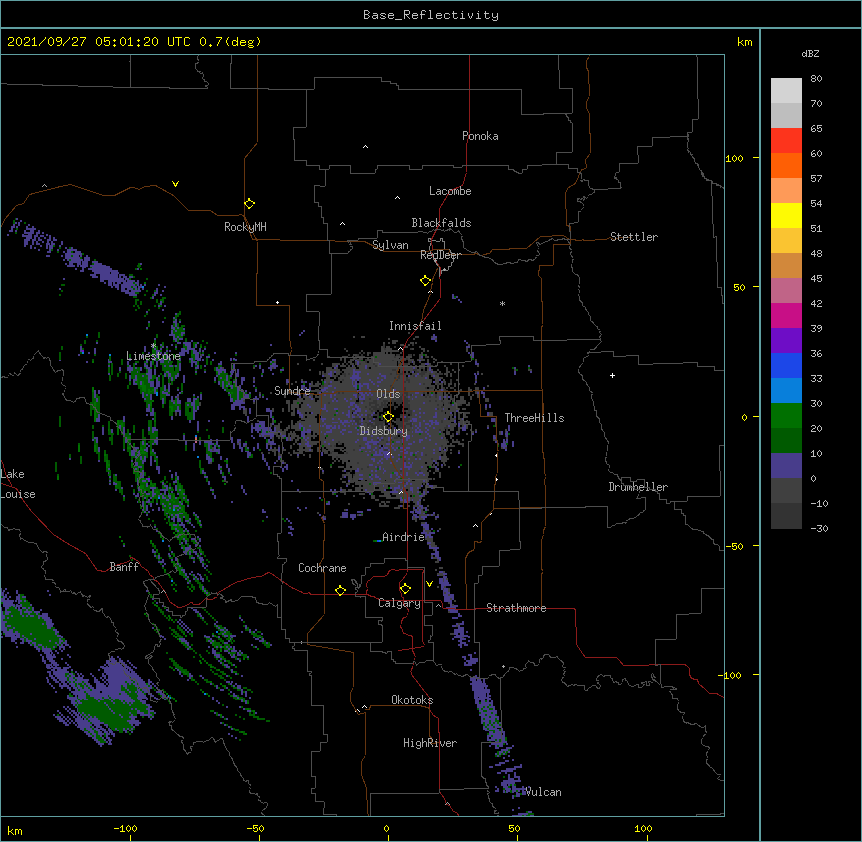Click the Strathmore town label
Viewport: 862px width, 842px height.
tap(516, 608)
